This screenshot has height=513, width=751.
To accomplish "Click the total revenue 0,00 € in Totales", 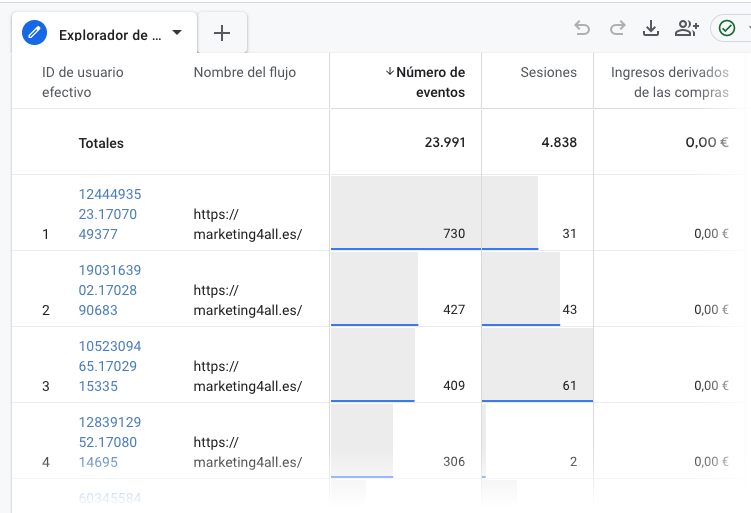I will (707, 142).
